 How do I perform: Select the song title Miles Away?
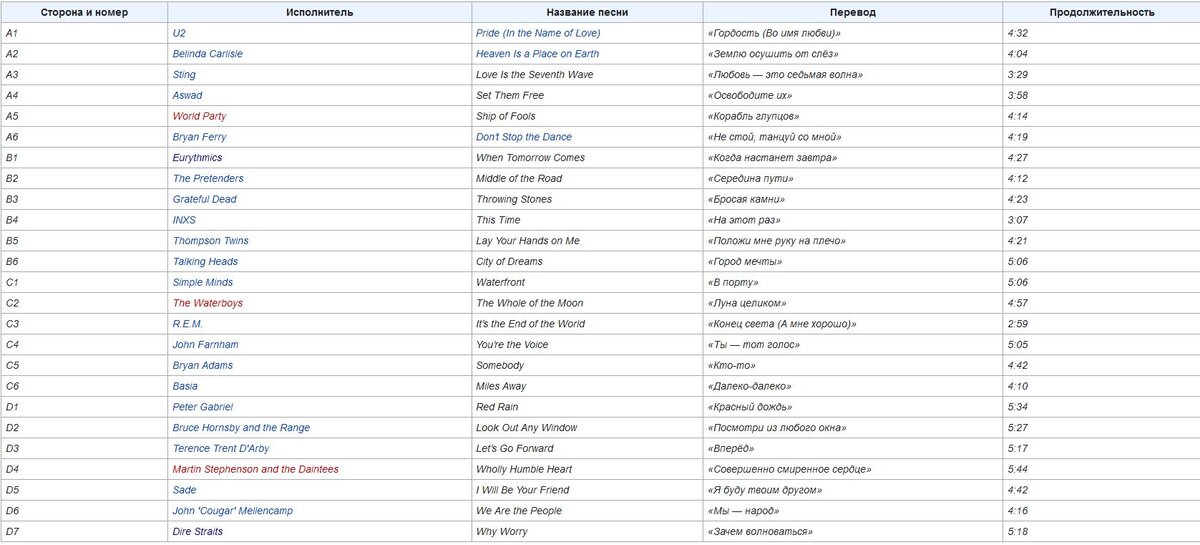(501, 386)
